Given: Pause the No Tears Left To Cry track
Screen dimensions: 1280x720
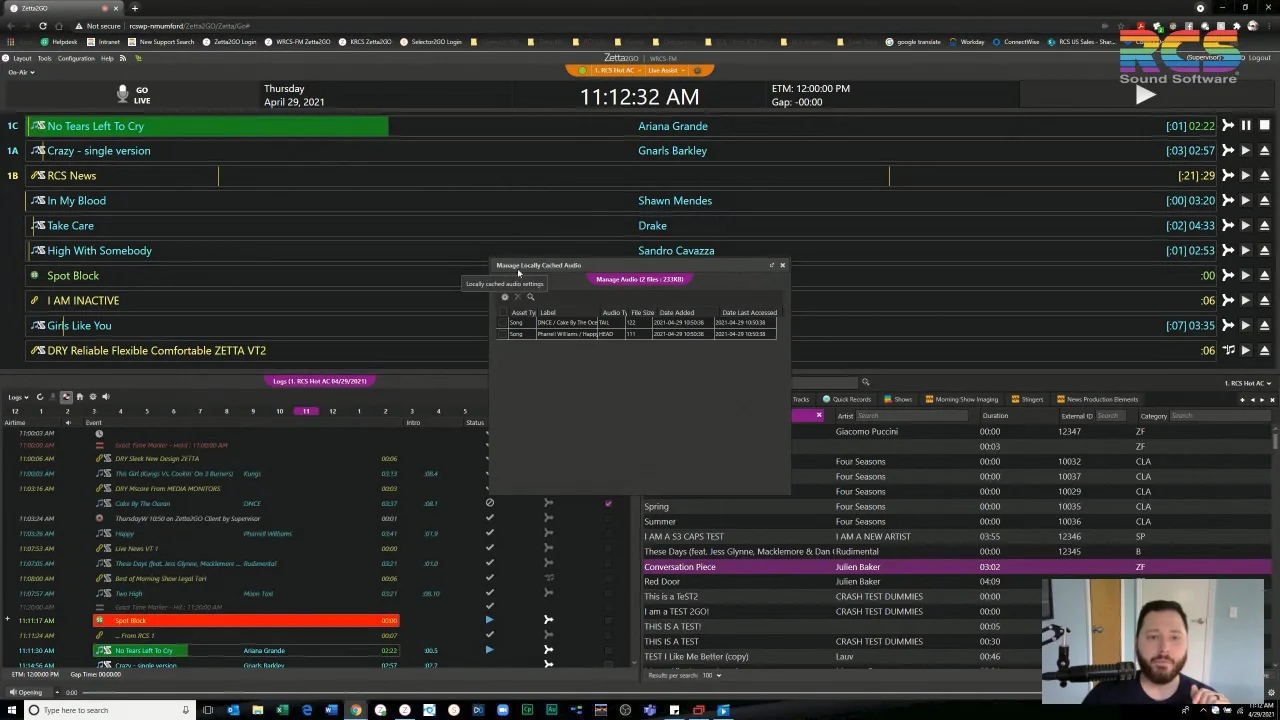Looking at the screenshot, I should click(1245, 126).
